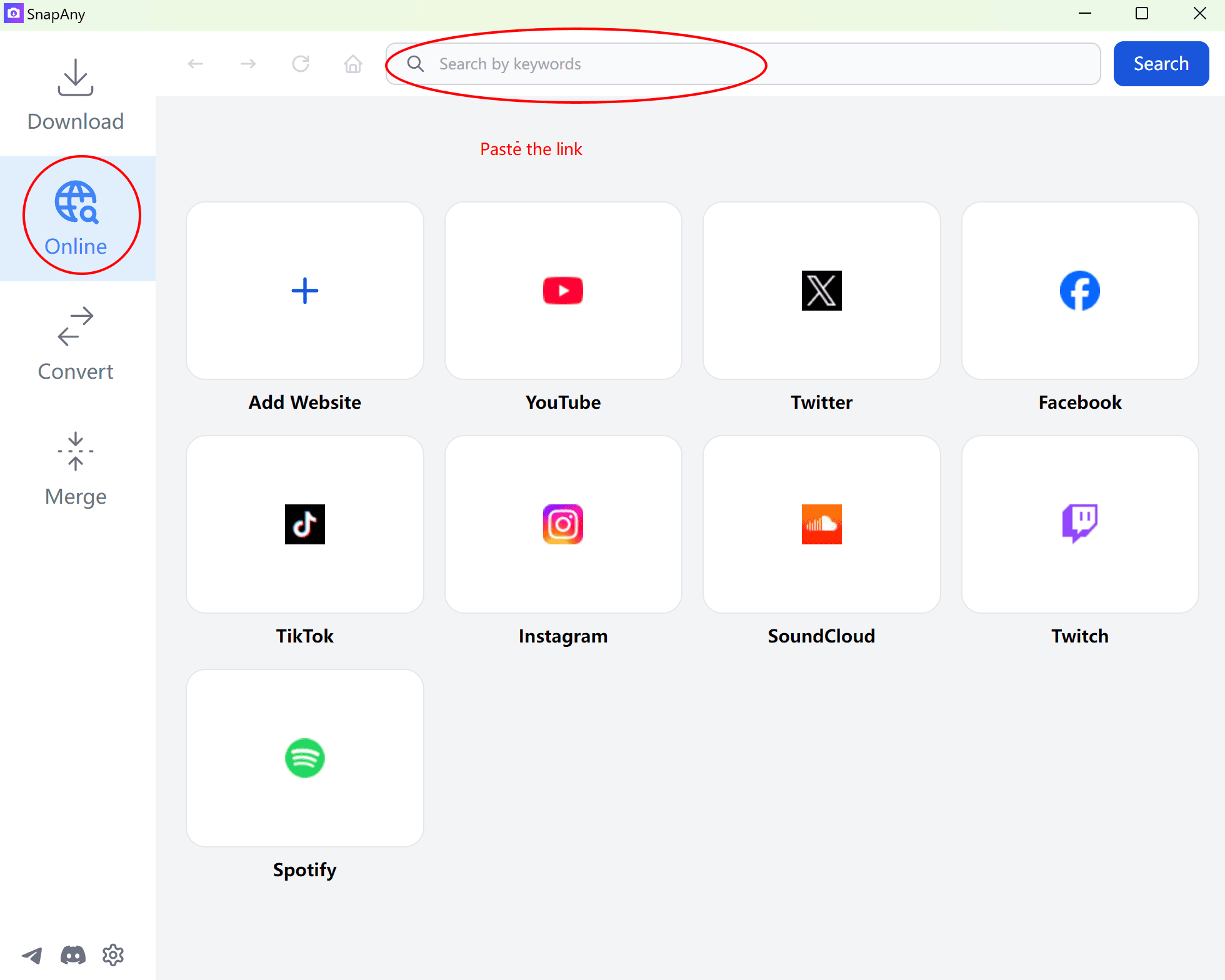Click the YouTube label text
The width and height of the screenshot is (1225, 980).
[x=563, y=402]
